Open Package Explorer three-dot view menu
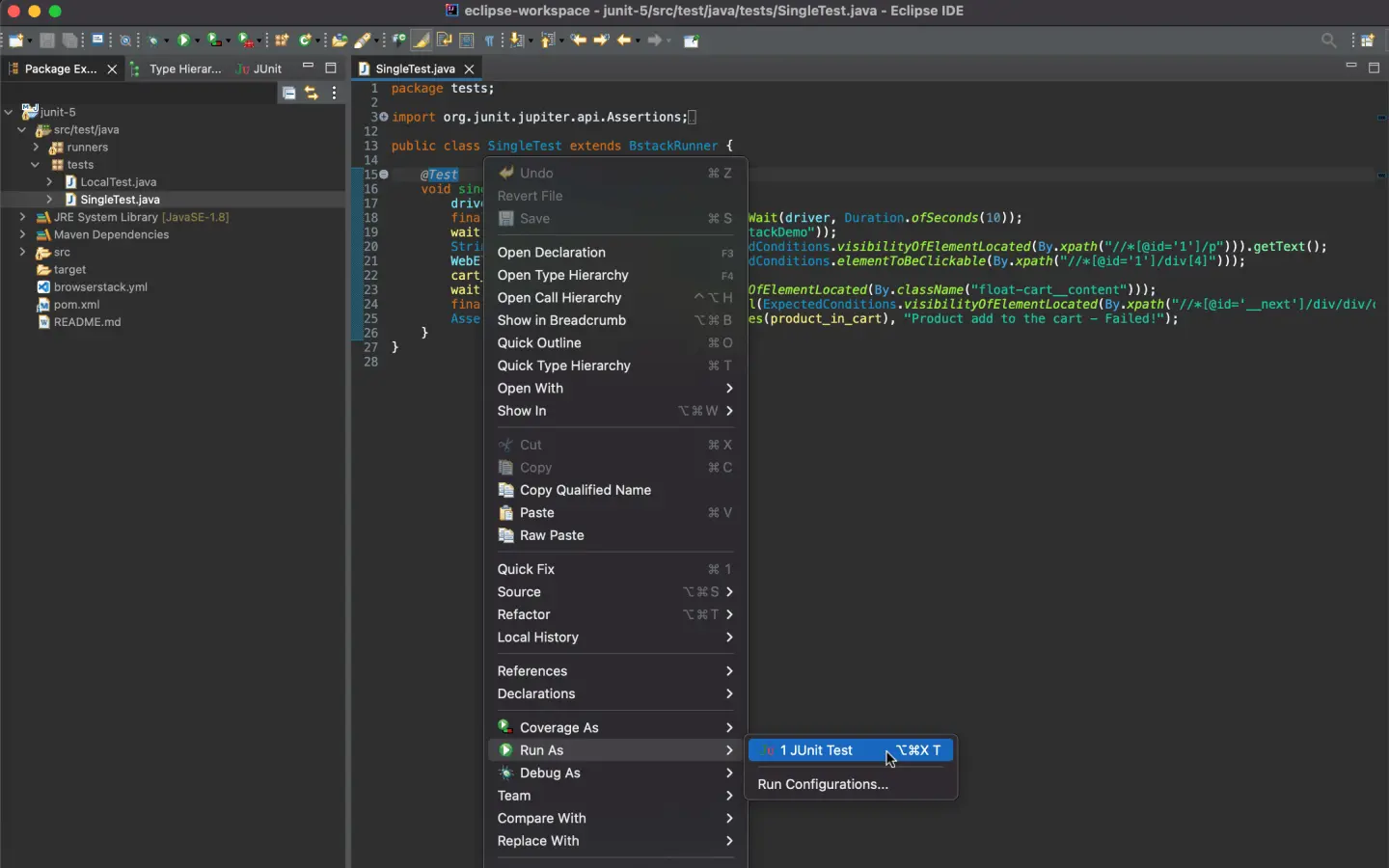This screenshot has height=868, width=1389. (335, 93)
